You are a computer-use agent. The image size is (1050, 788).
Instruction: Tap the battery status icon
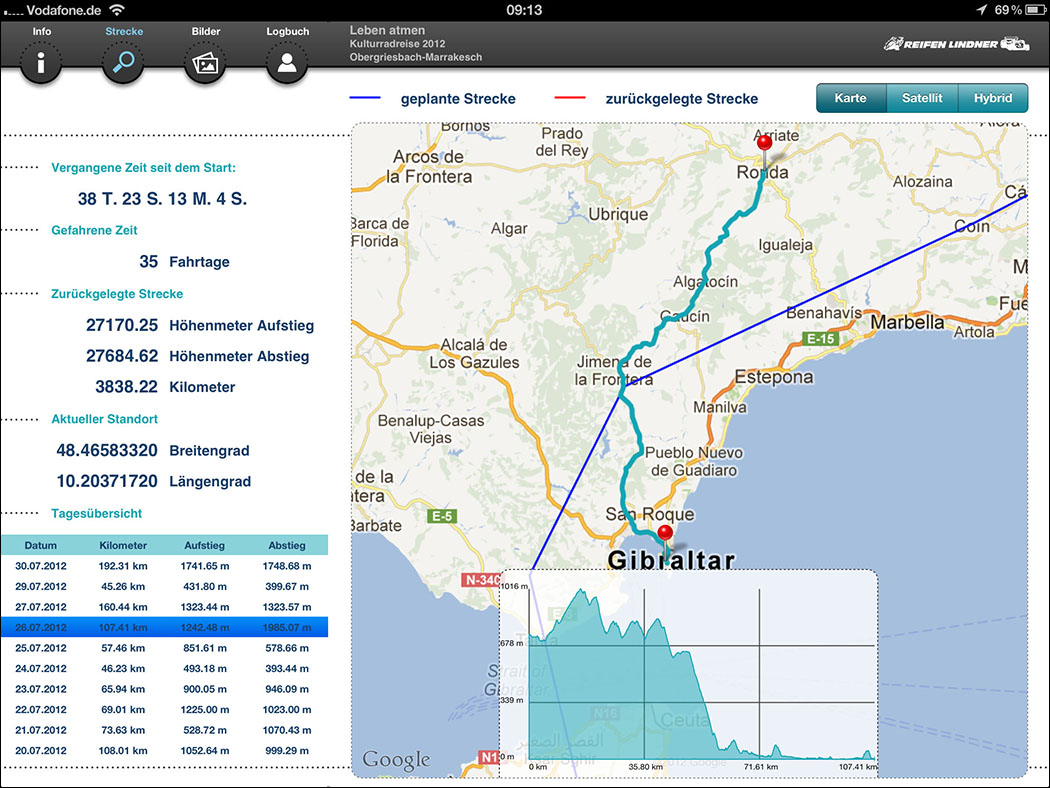(1035, 9)
